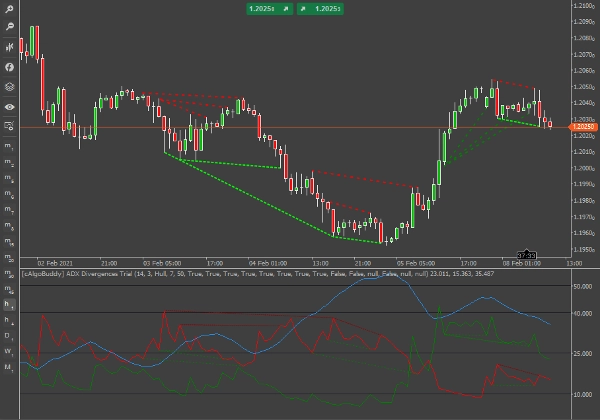Select the h1 timeframe button
This screenshot has width=600, height=420.
click(x=9, y=303)
